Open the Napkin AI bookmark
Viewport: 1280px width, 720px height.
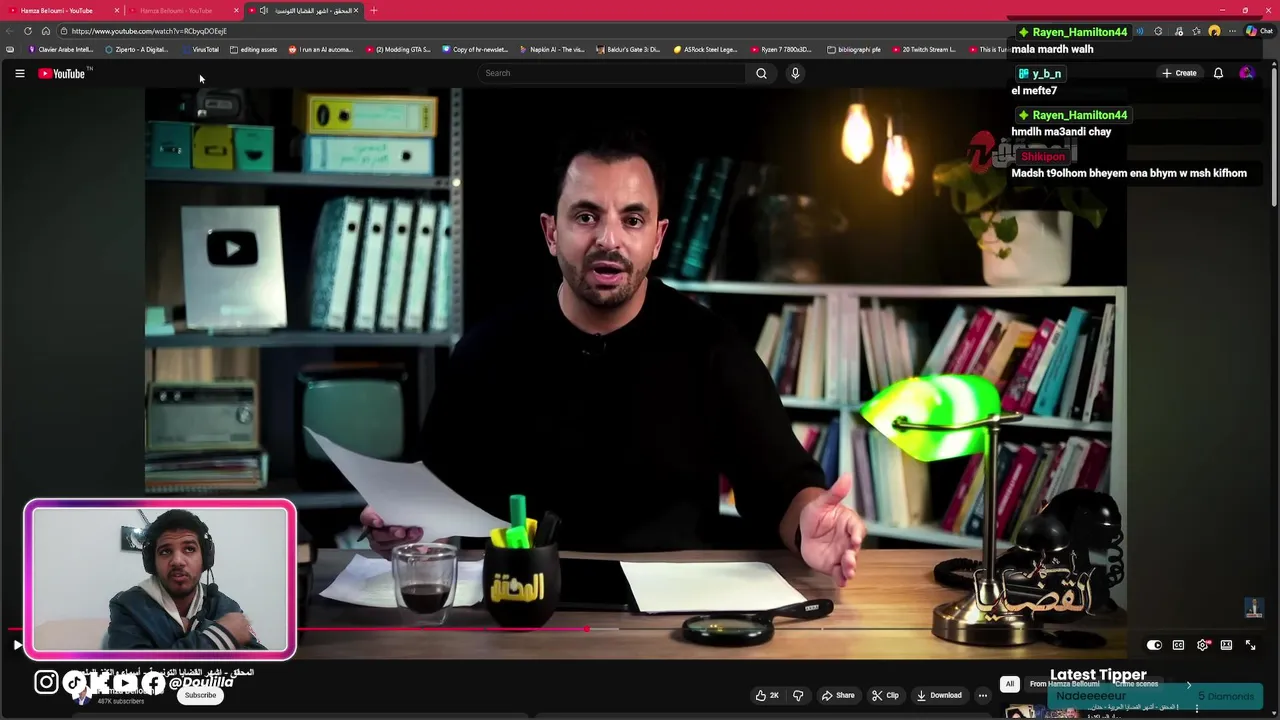[552, 49]
